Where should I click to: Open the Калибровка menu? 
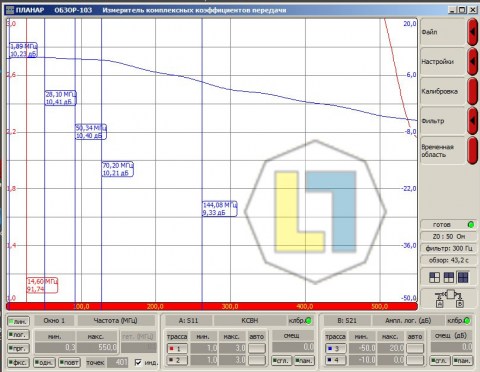(x=443, y=91)
